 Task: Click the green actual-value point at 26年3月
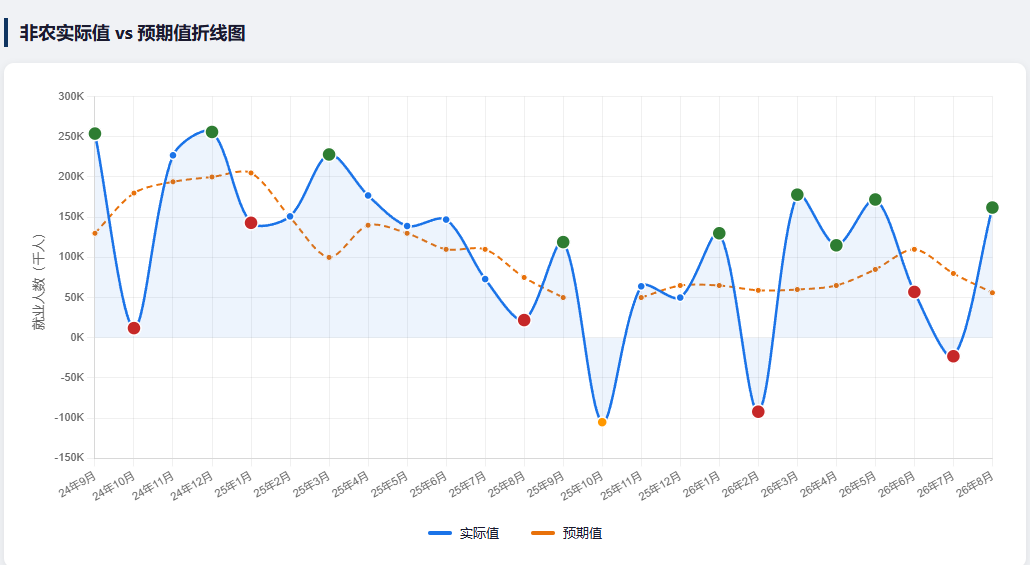[x=797, y=194]
